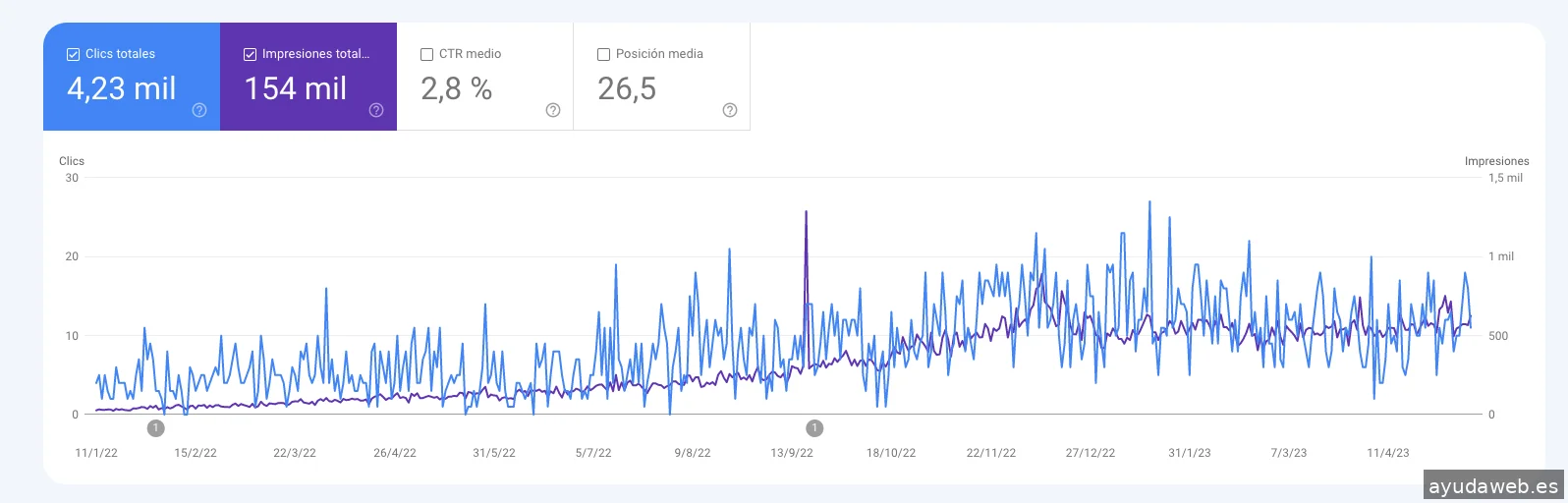The height and width of the screenshot is (503, 1568).
Task: Click the ayudaweb.es watermark
Action: (1493, 486)
